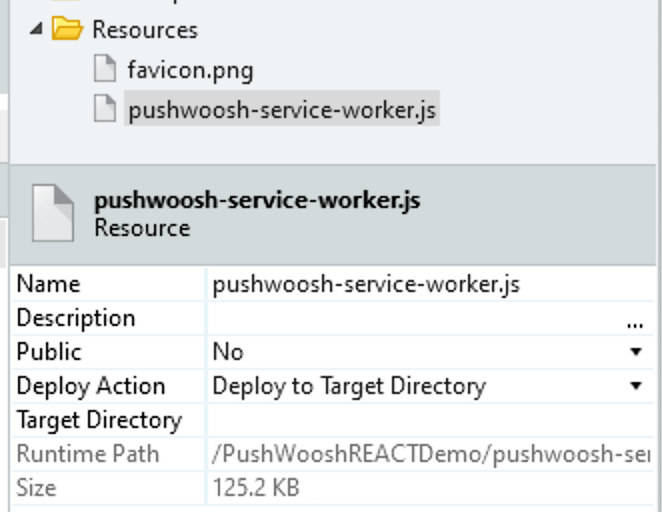Edit the Name field value

click(x=431, y=284)
